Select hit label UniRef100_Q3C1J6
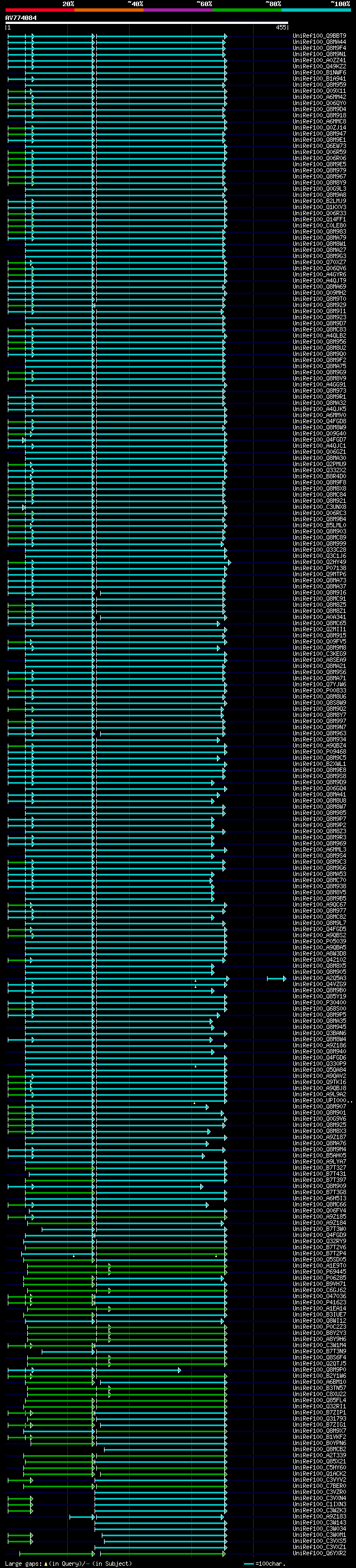 tap(319, 556)
